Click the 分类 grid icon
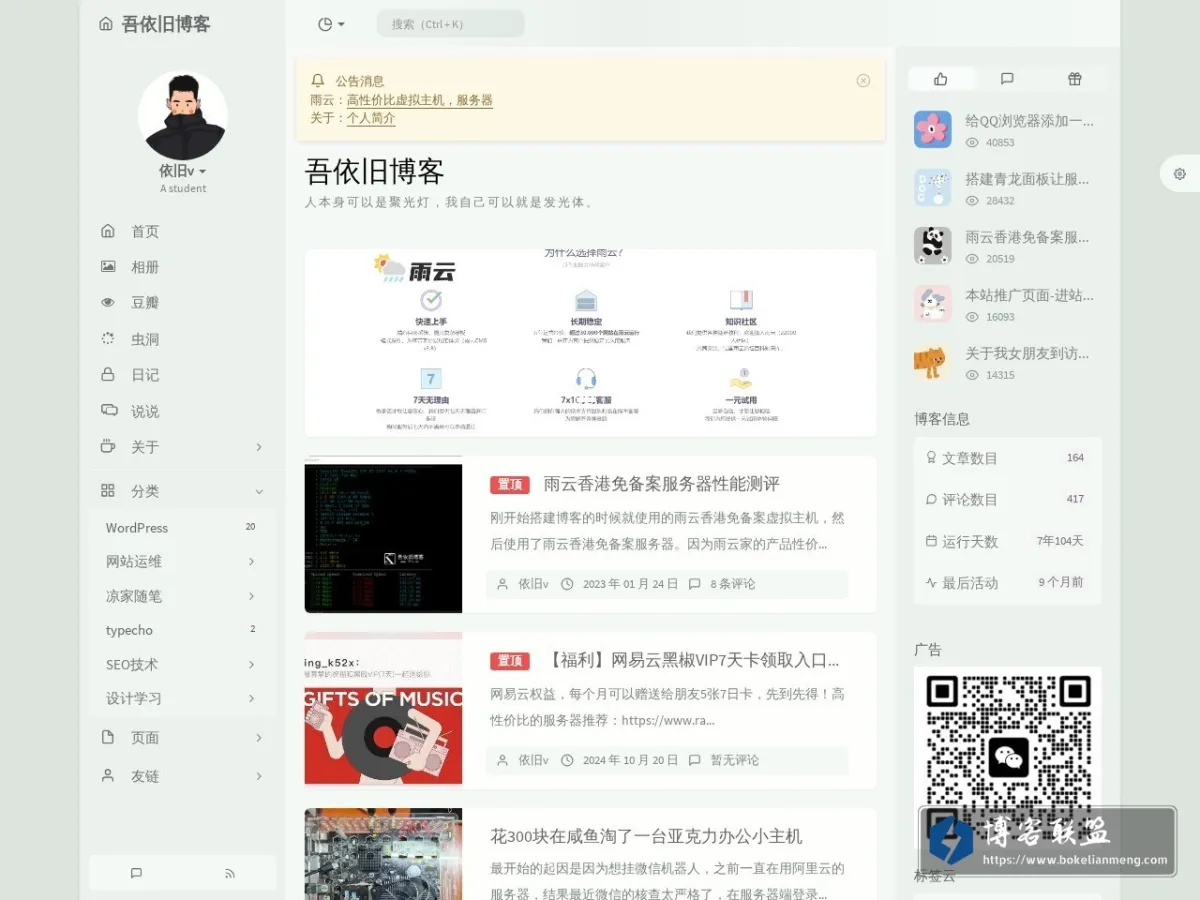The width and height of the screenshot is (1200, 900). pyautogui.click(x=108, y=491)
